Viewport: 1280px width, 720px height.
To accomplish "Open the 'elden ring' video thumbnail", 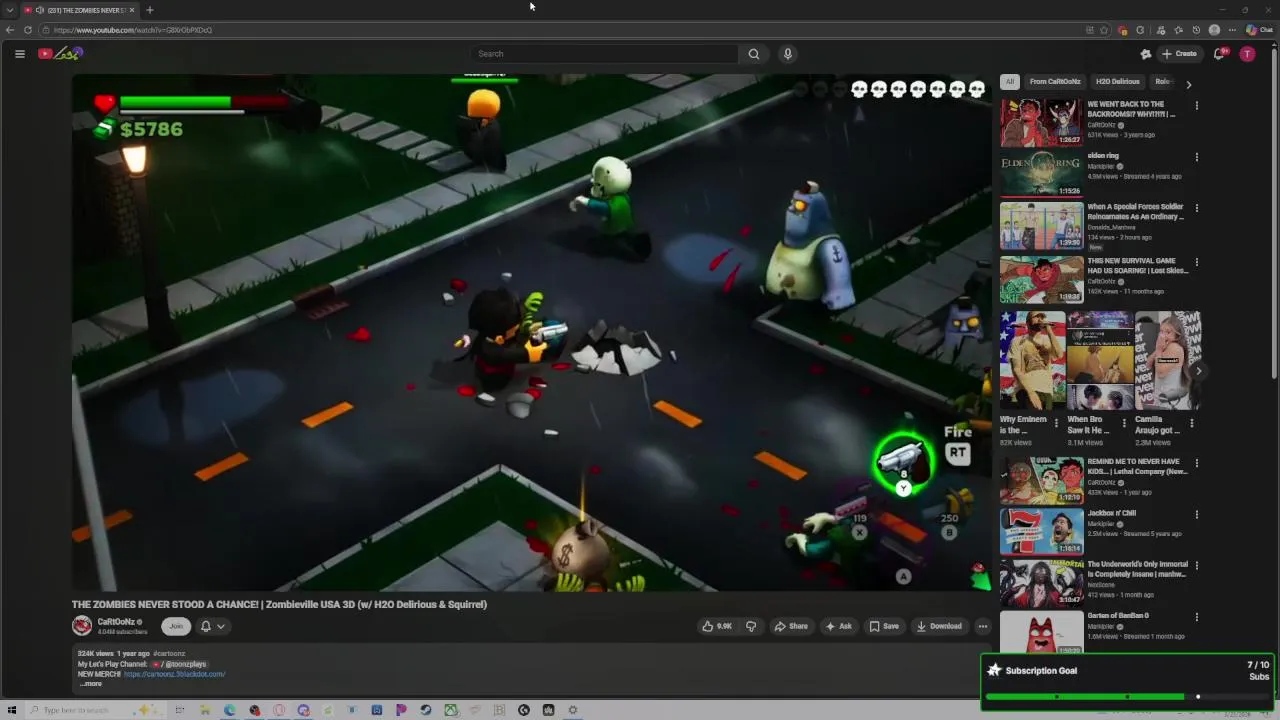I will (x=1041, y=174).
